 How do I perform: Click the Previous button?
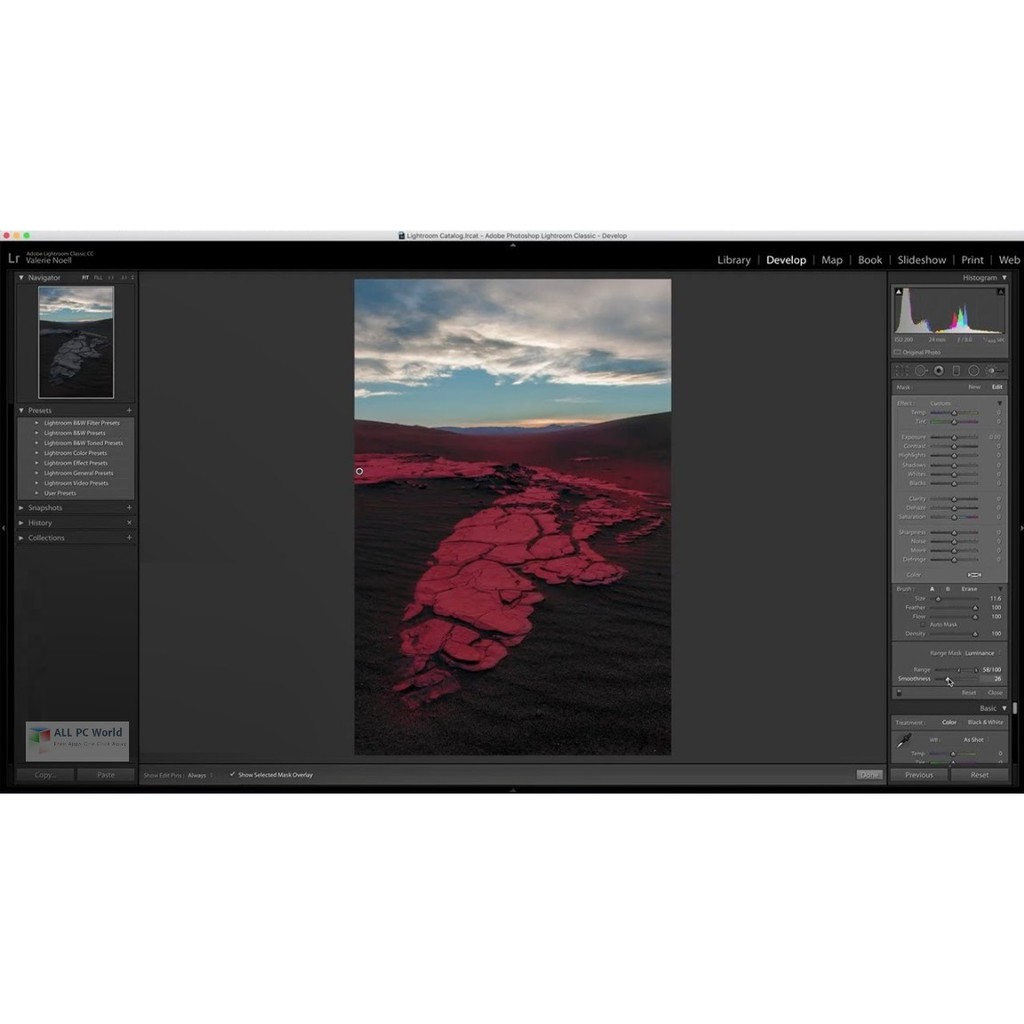tap(919, 775)
